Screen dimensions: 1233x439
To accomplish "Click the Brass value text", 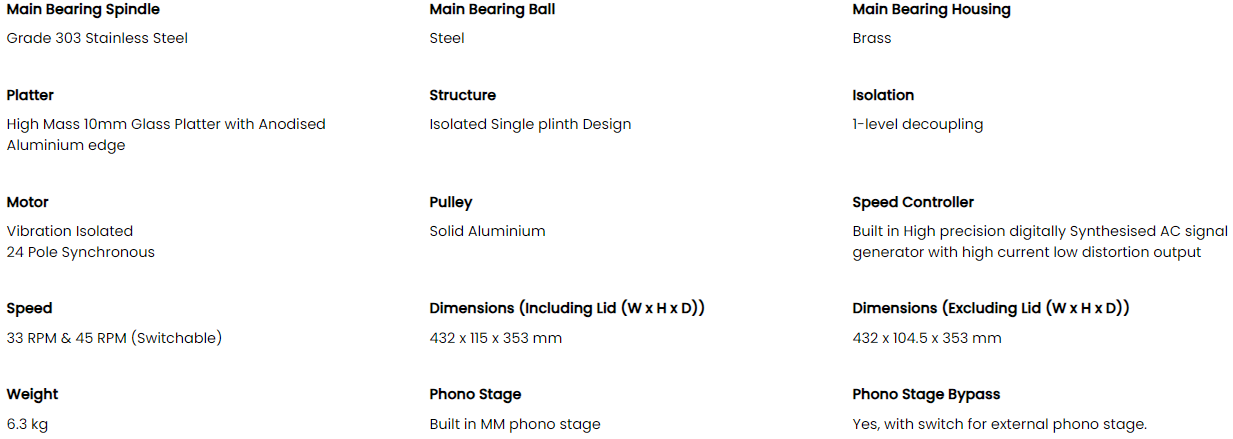I will (872, 39).
